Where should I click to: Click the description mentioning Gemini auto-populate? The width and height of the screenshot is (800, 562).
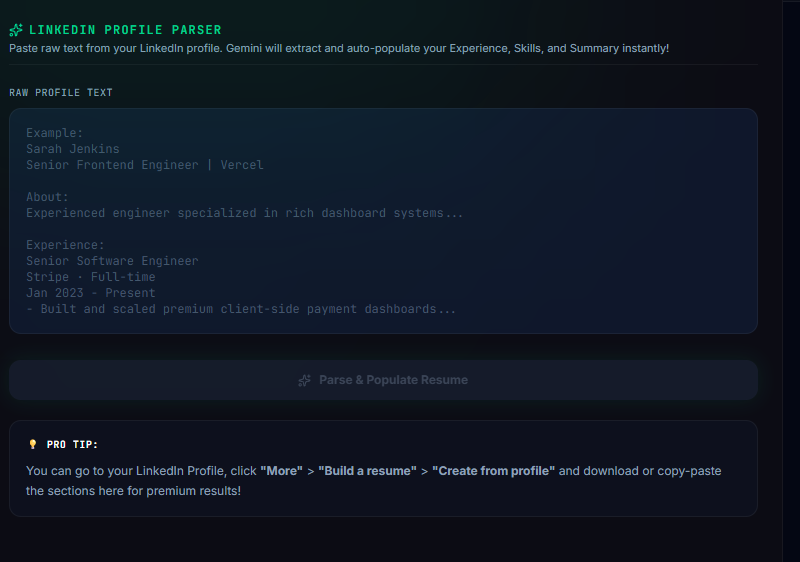(339, 48)
